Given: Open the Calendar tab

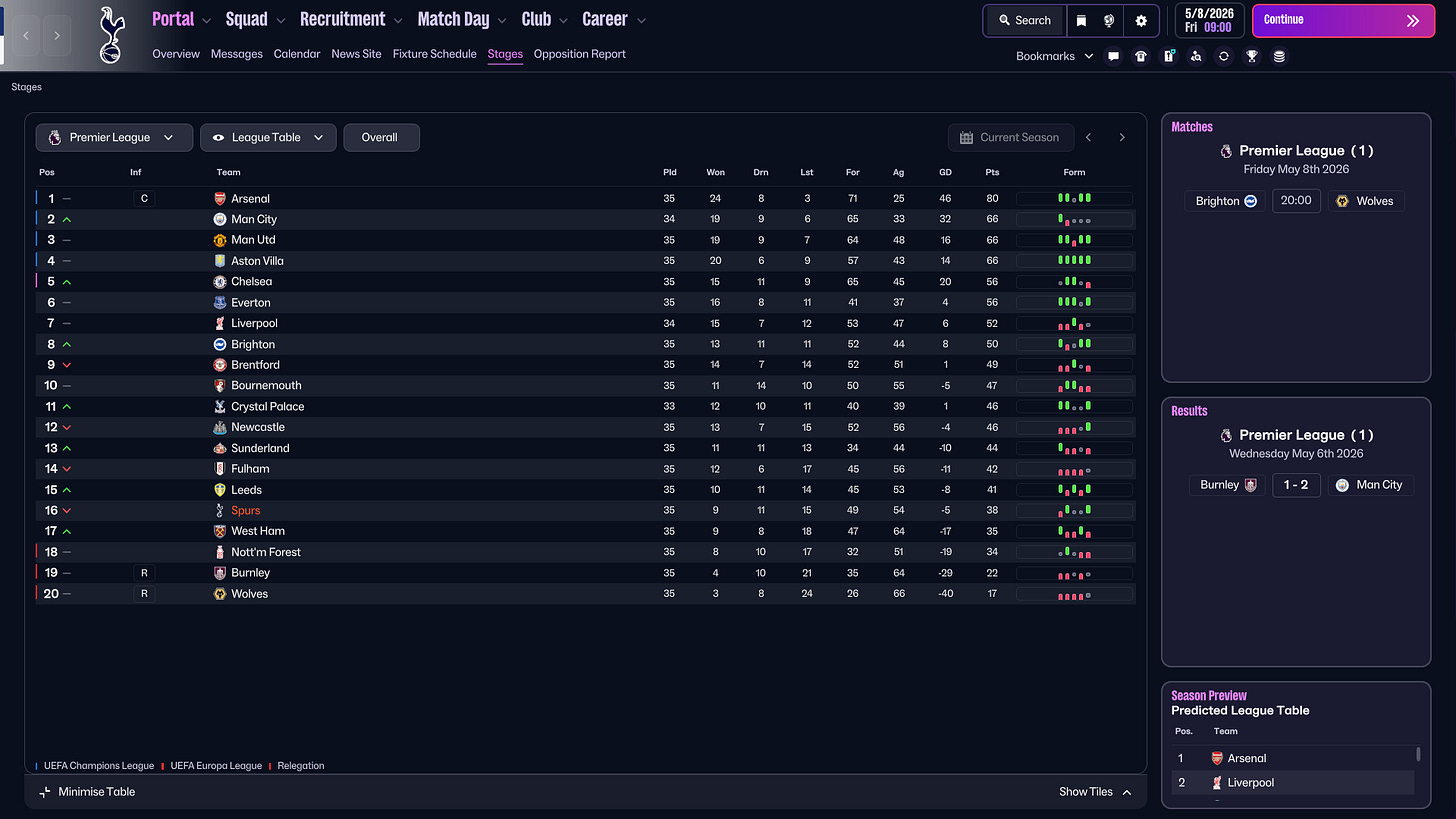Looking at the screenshot, I should coord(297,54).
